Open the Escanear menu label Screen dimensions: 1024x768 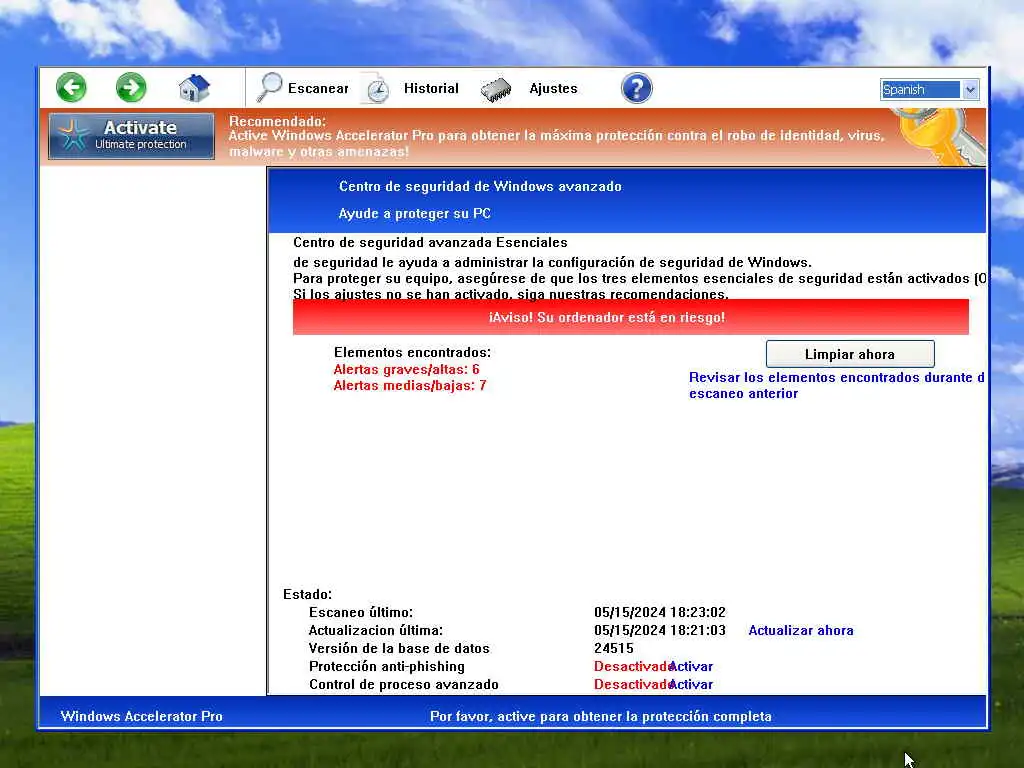point(318,88)
